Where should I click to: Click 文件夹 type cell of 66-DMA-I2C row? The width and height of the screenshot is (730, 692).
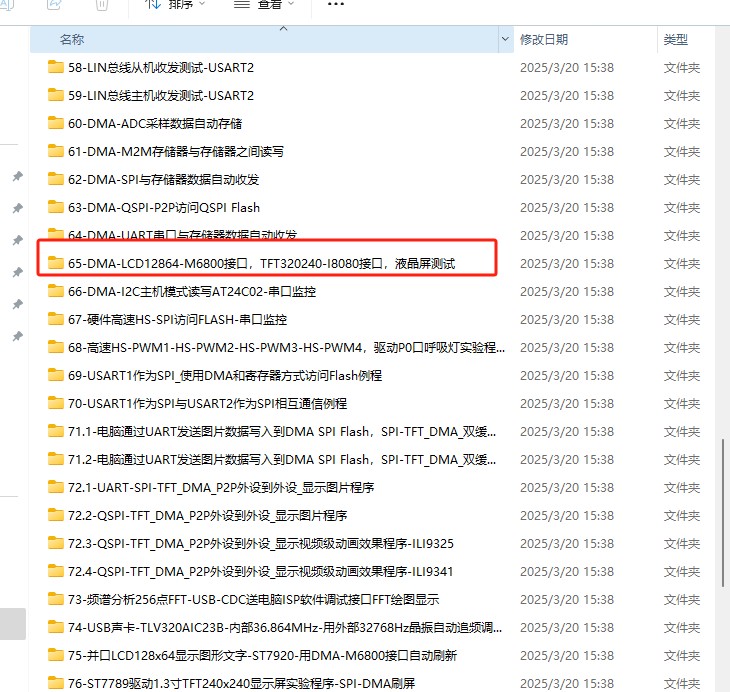[x=682, y=292]
